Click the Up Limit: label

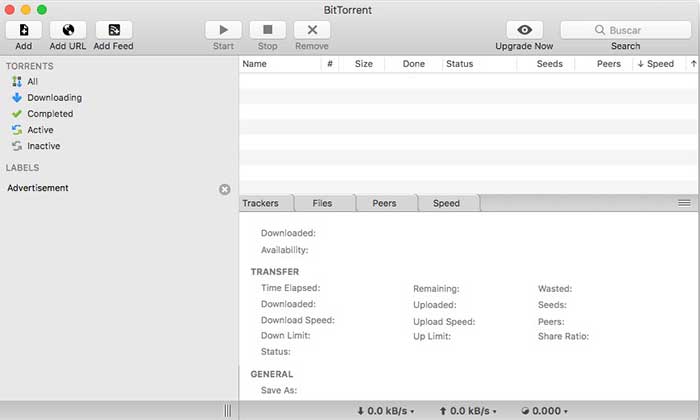pyautogui.click(x=432, y=336)
